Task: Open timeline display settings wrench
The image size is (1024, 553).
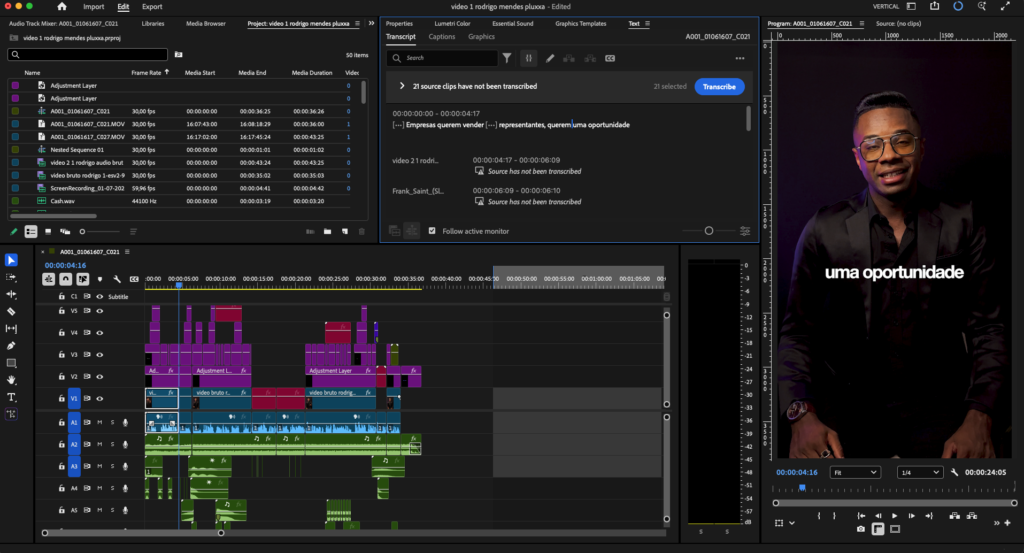Action: pos(117,279)
